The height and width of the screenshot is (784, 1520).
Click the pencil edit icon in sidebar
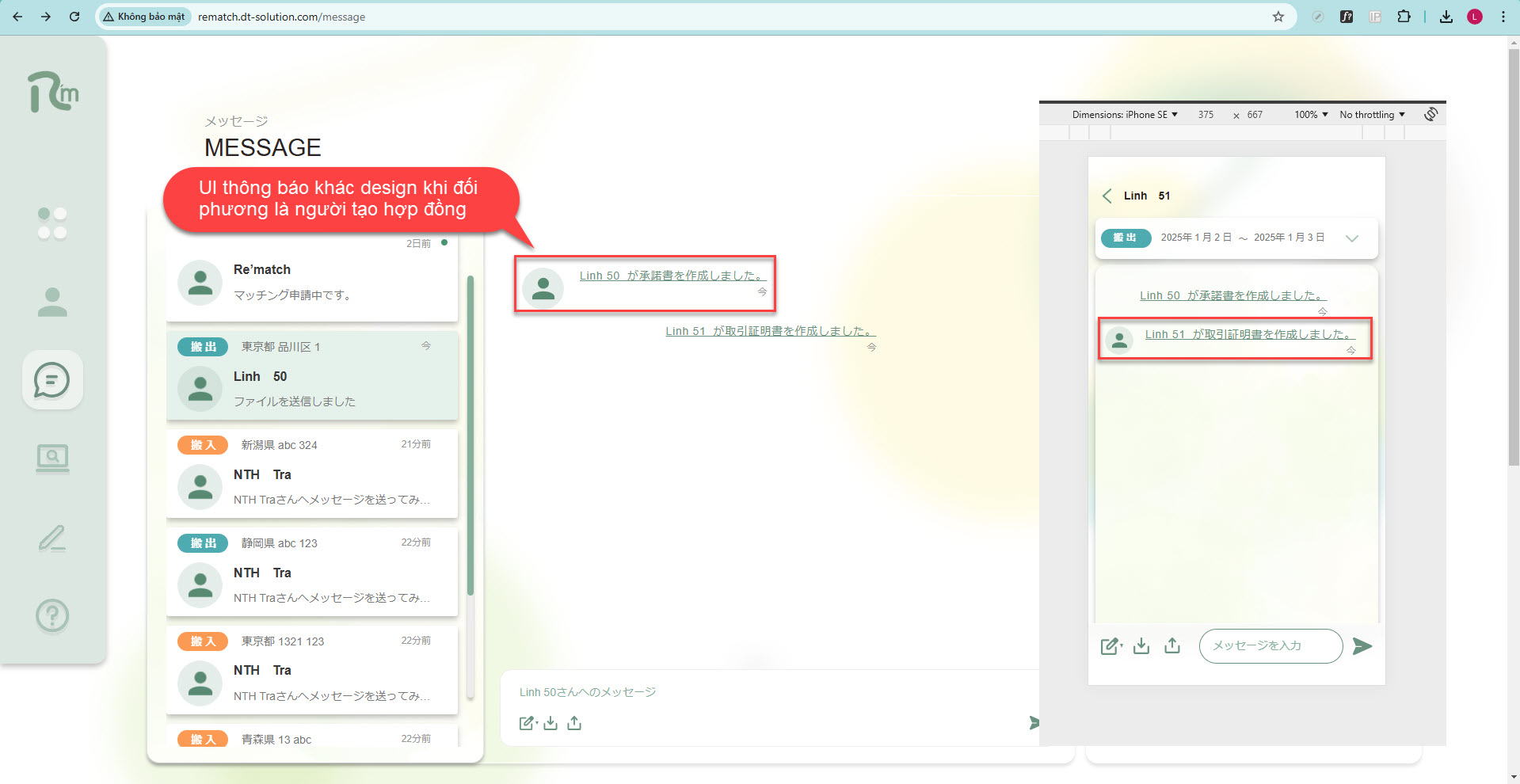tap(52, 538)
